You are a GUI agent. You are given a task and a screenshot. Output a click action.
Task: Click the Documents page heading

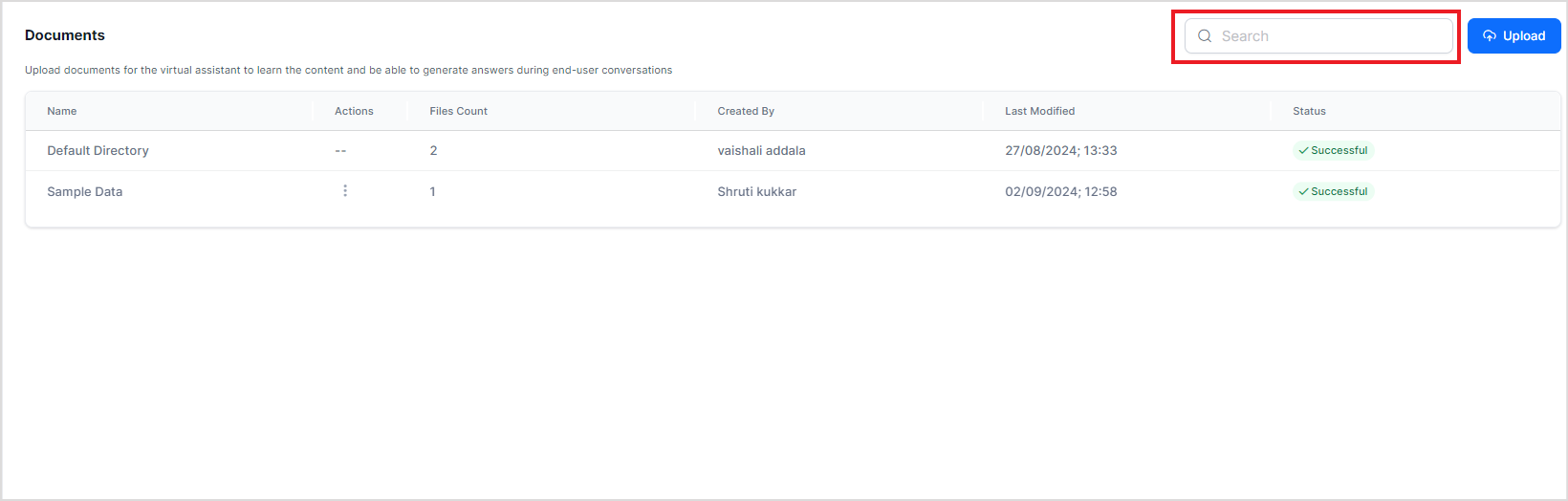click(x=65, y=35)
